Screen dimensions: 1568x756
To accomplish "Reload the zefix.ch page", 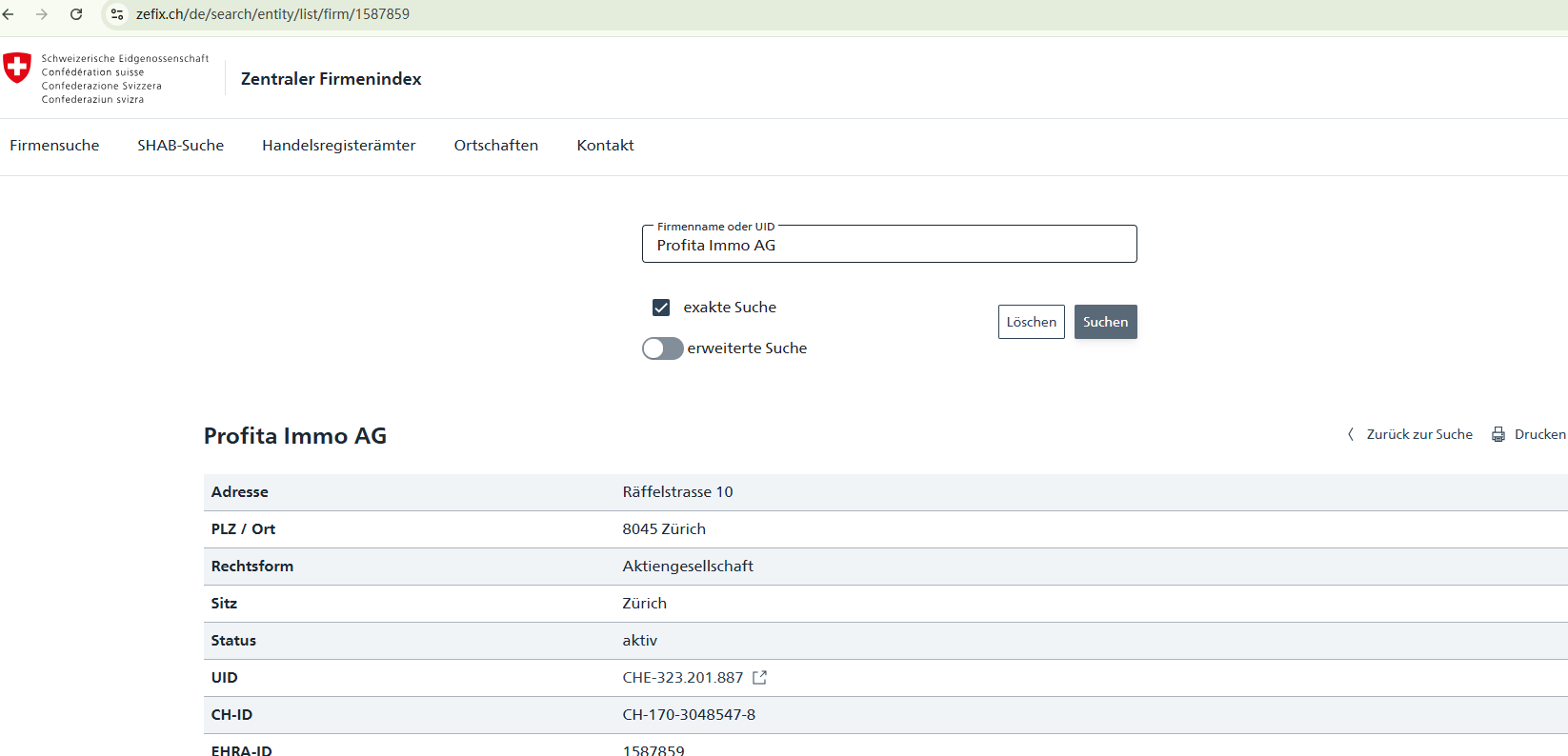I will 76,14.
